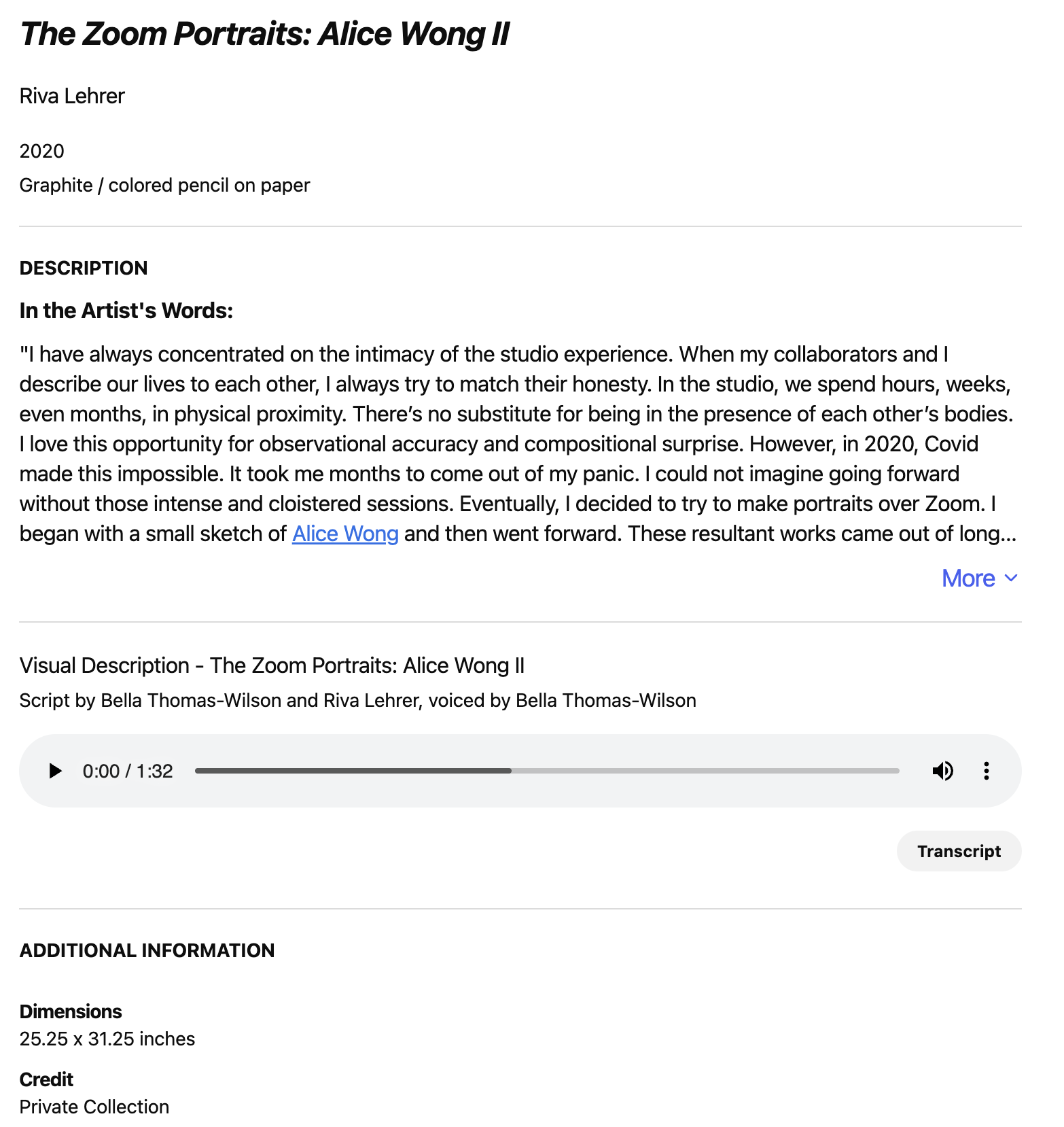Select the artist name Riva Lehrer

(72, 96)
